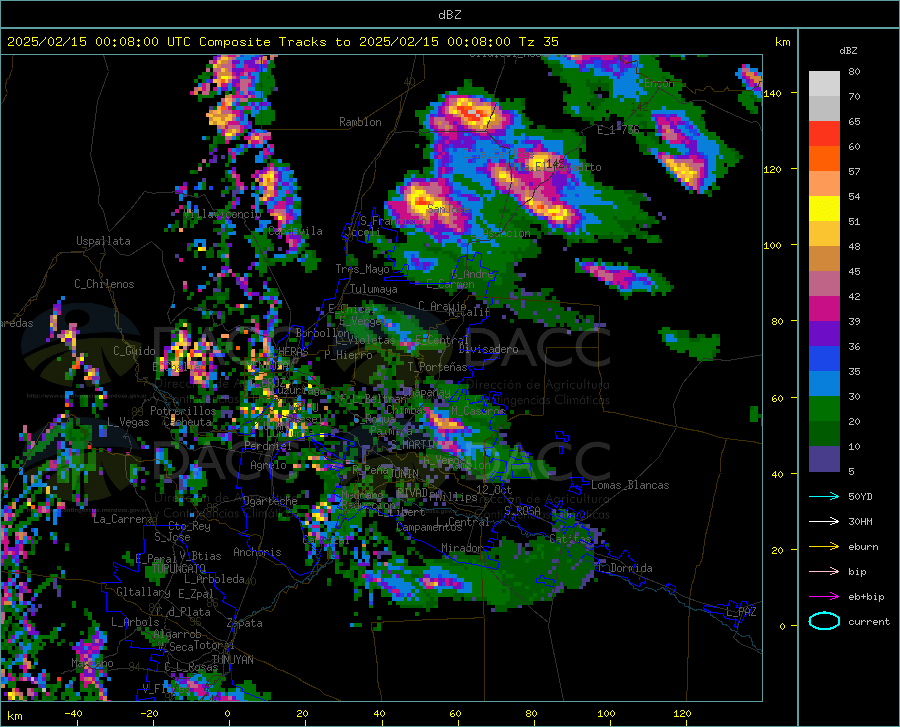
Task: Click the white 30HM arrow in the legend
Action: (x=824, y=522)
